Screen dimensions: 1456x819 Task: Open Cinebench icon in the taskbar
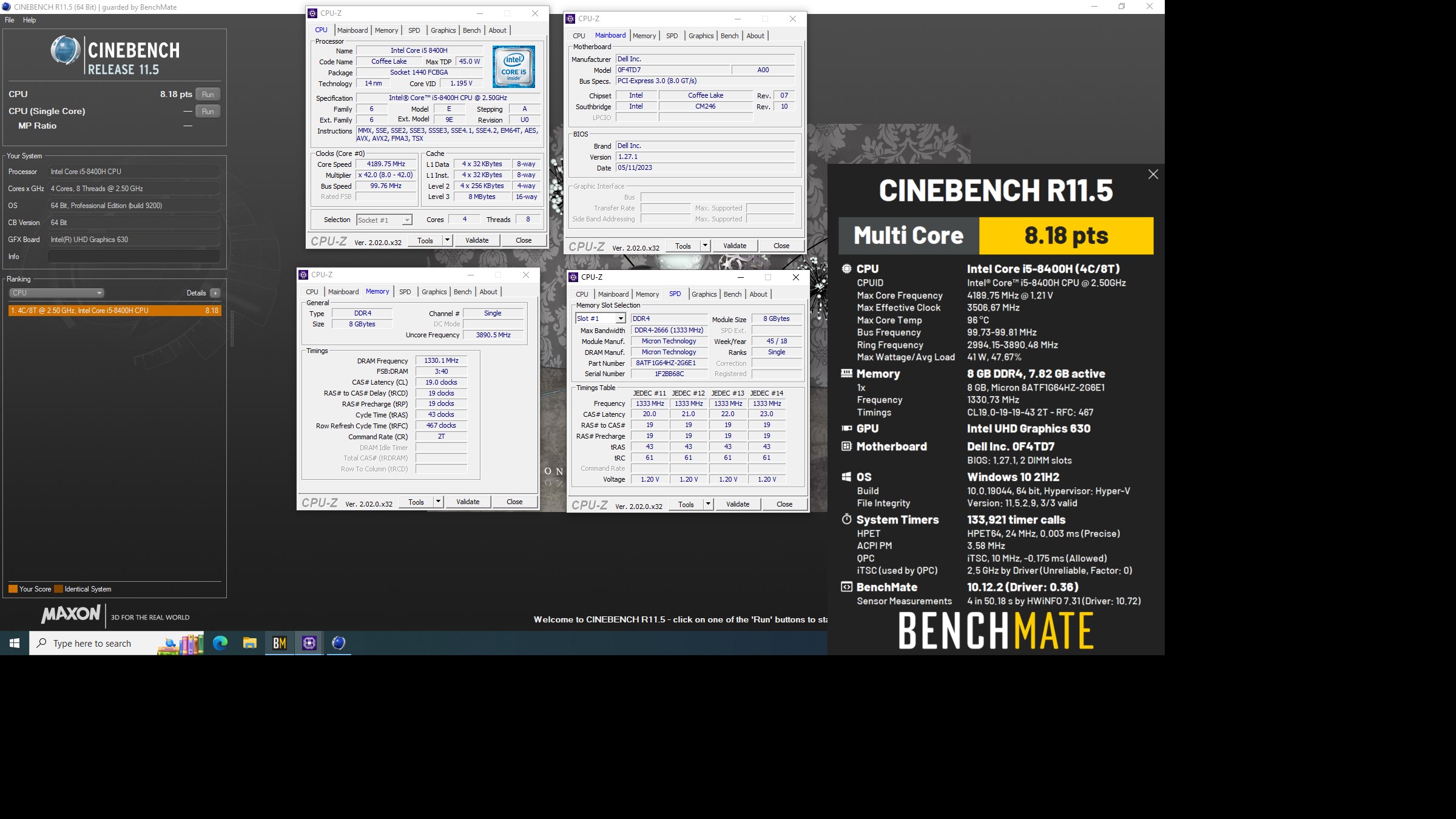click(x=339, y=643)
